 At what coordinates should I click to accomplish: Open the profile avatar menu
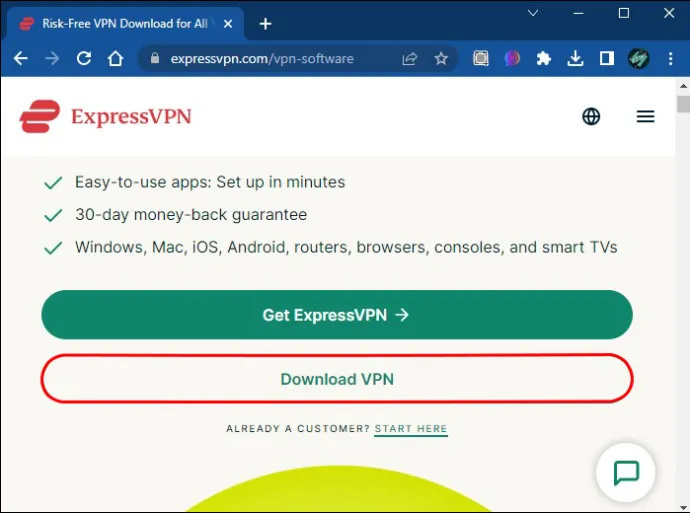click(638, 59)
